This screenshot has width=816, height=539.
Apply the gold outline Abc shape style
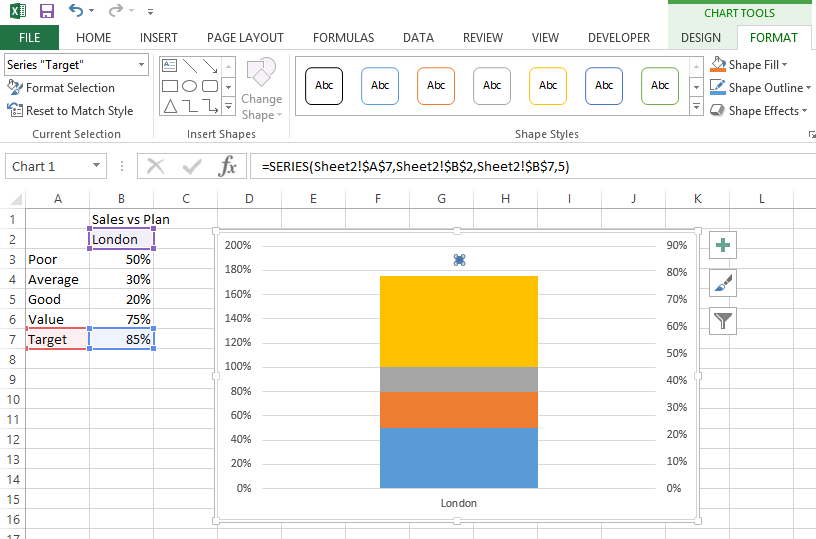coord(548,86)
